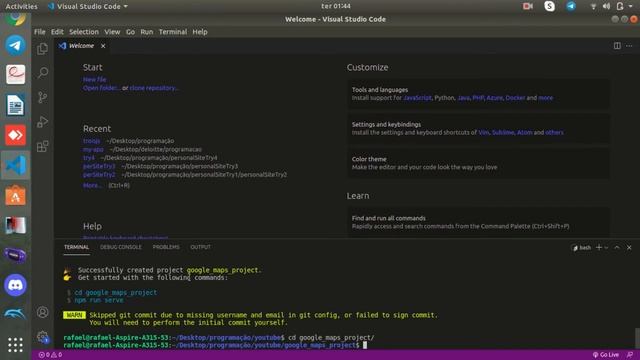
Task: Launch Telegram from the dock
Action: [x=15, y=45]
